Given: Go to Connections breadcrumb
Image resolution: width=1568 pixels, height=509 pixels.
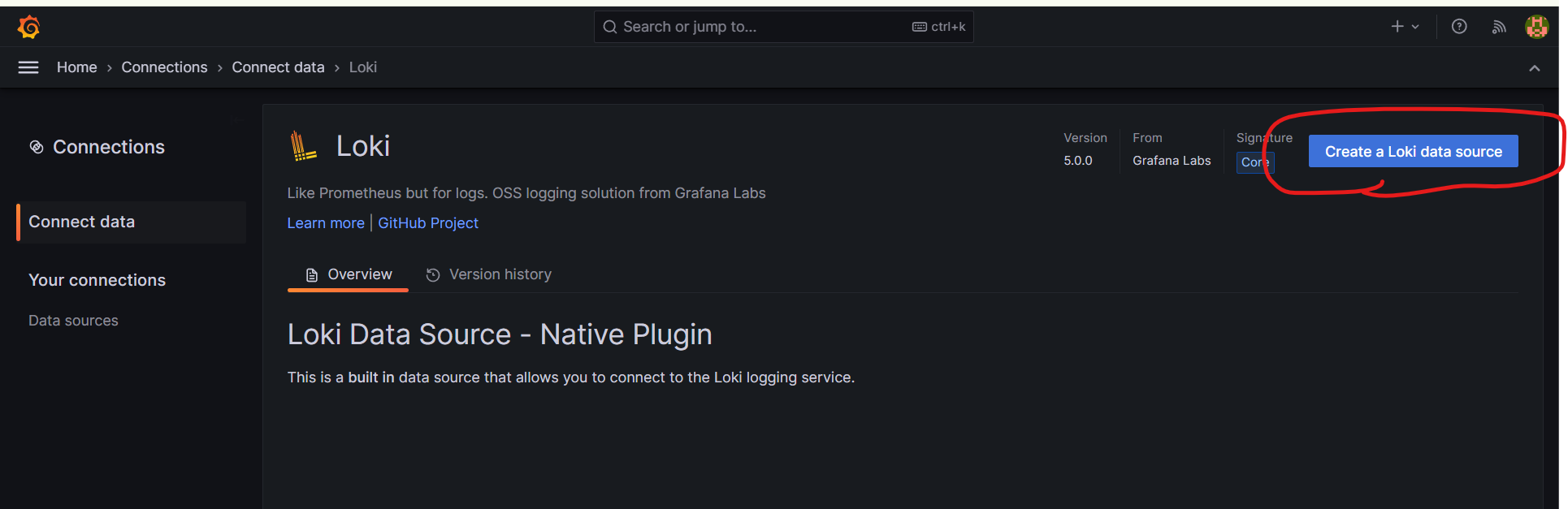Looking at the screenshot, I should (x=164, y=67).
